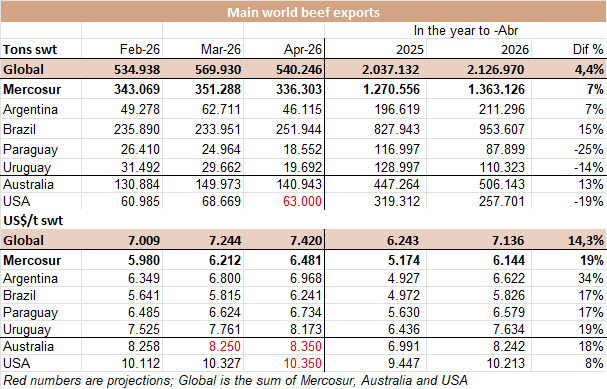Select USA price value 10.112

coord(141,363)
